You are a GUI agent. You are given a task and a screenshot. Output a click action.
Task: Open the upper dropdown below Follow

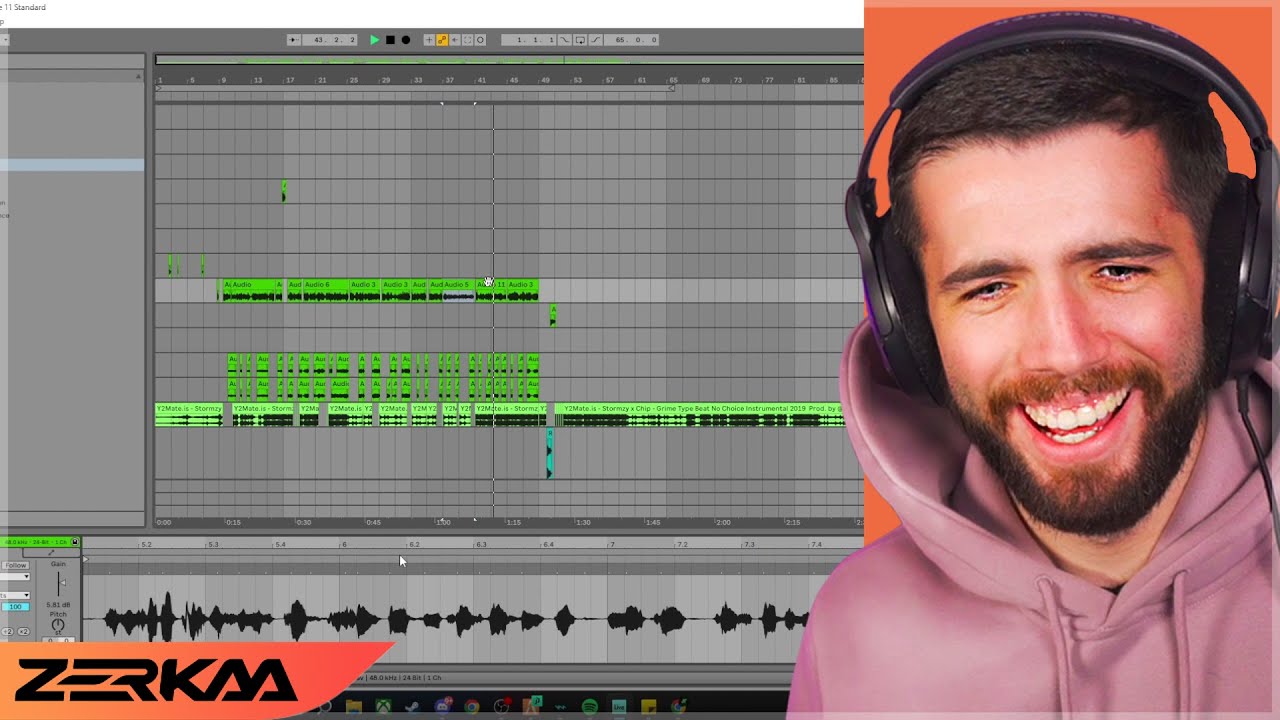[x=15, y=577]
